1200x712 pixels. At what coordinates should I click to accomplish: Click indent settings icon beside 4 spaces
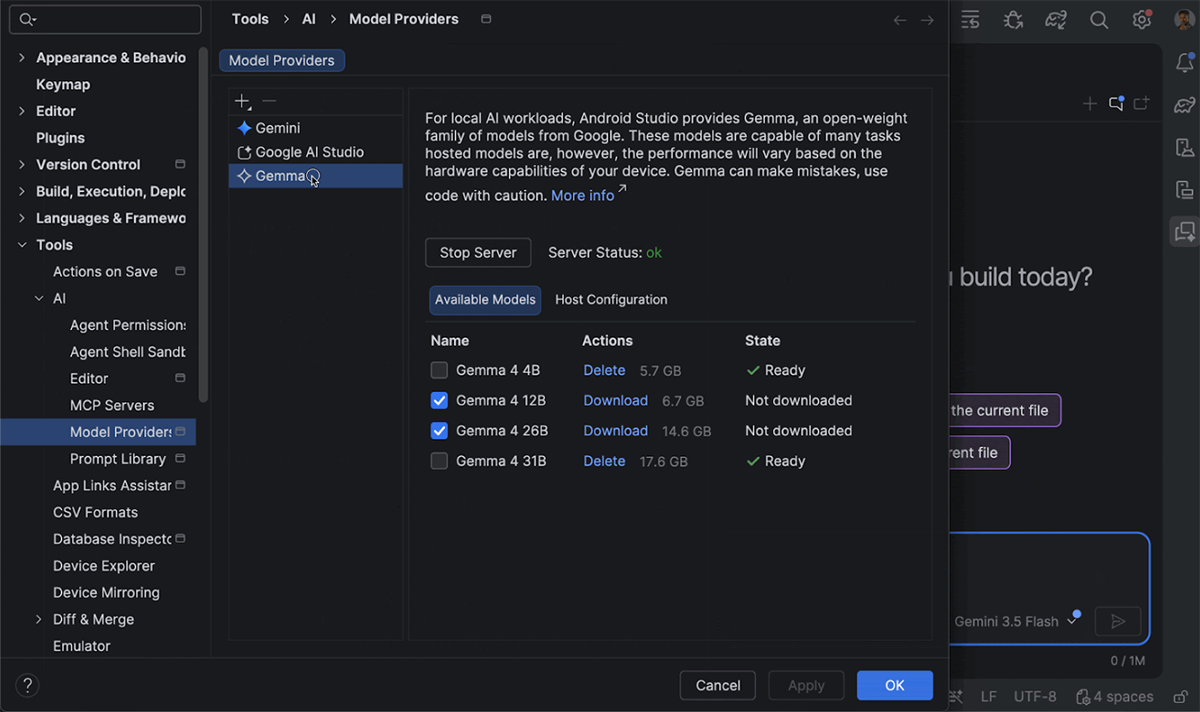click(1082, 696)
